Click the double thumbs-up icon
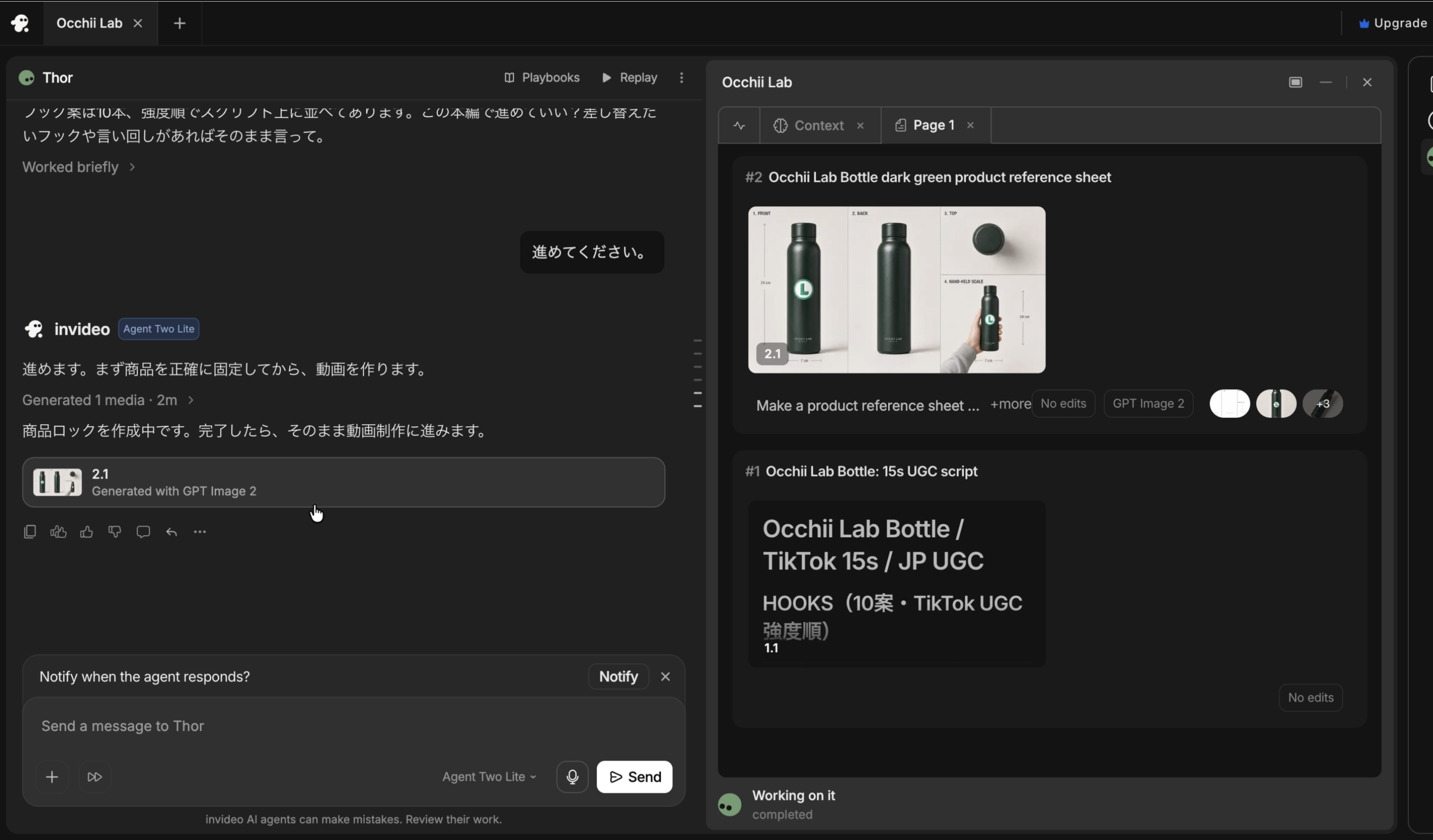This screenshot has width=1433, height=840. 59,532
